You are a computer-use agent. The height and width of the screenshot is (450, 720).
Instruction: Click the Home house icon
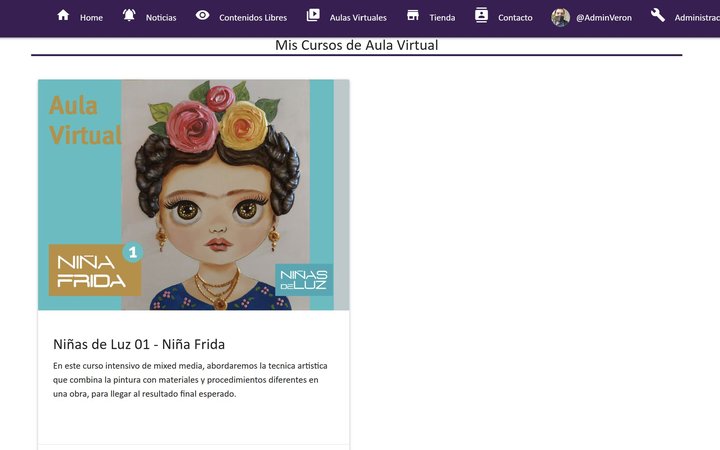coord(63,15)
